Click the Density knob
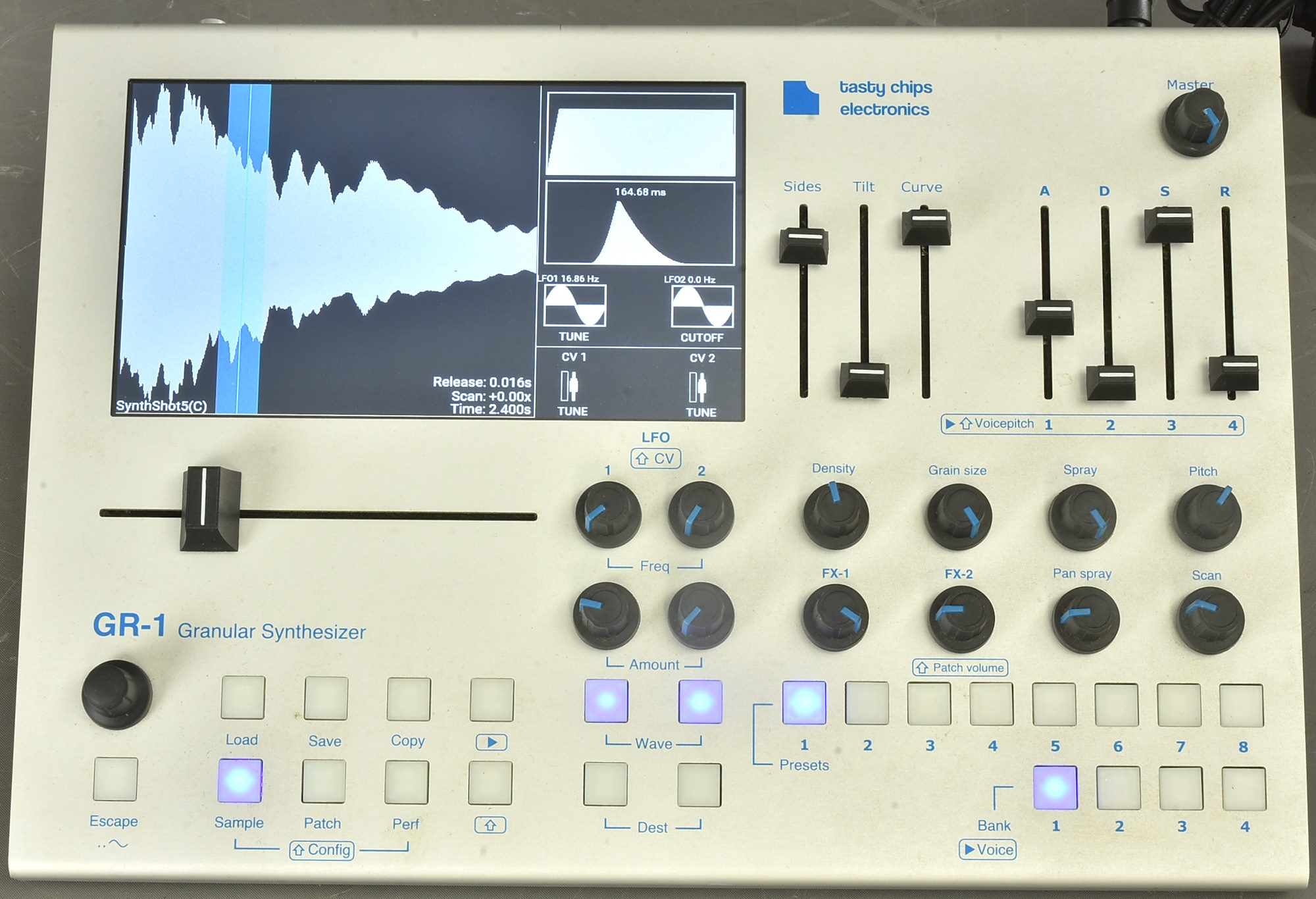This screenshot has height=899, width=1316. (x=836, y=515)
